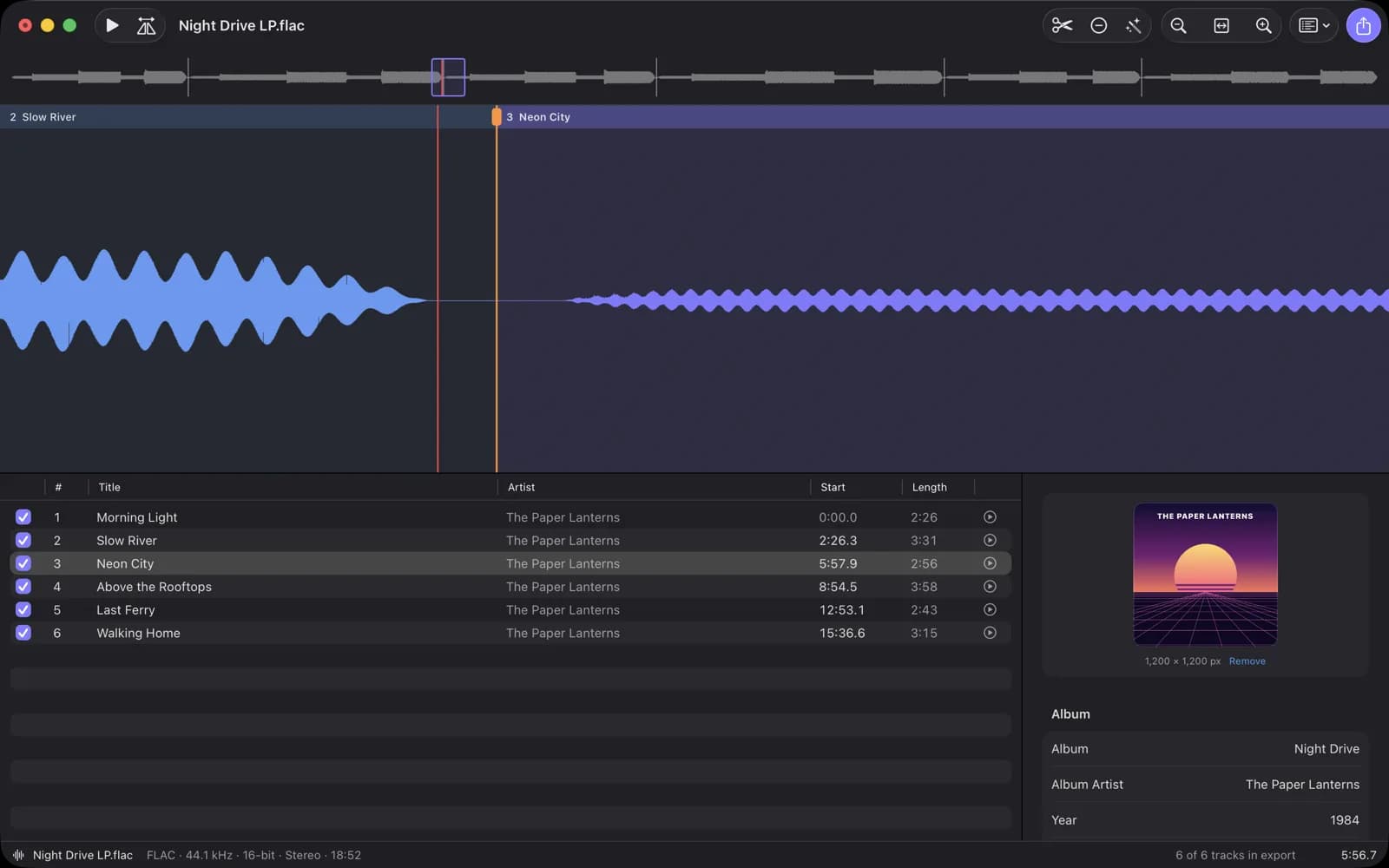Select Slow River title cell
Image resolution: width=1389 pixels, height=868 pixels.
pos(127,540)
